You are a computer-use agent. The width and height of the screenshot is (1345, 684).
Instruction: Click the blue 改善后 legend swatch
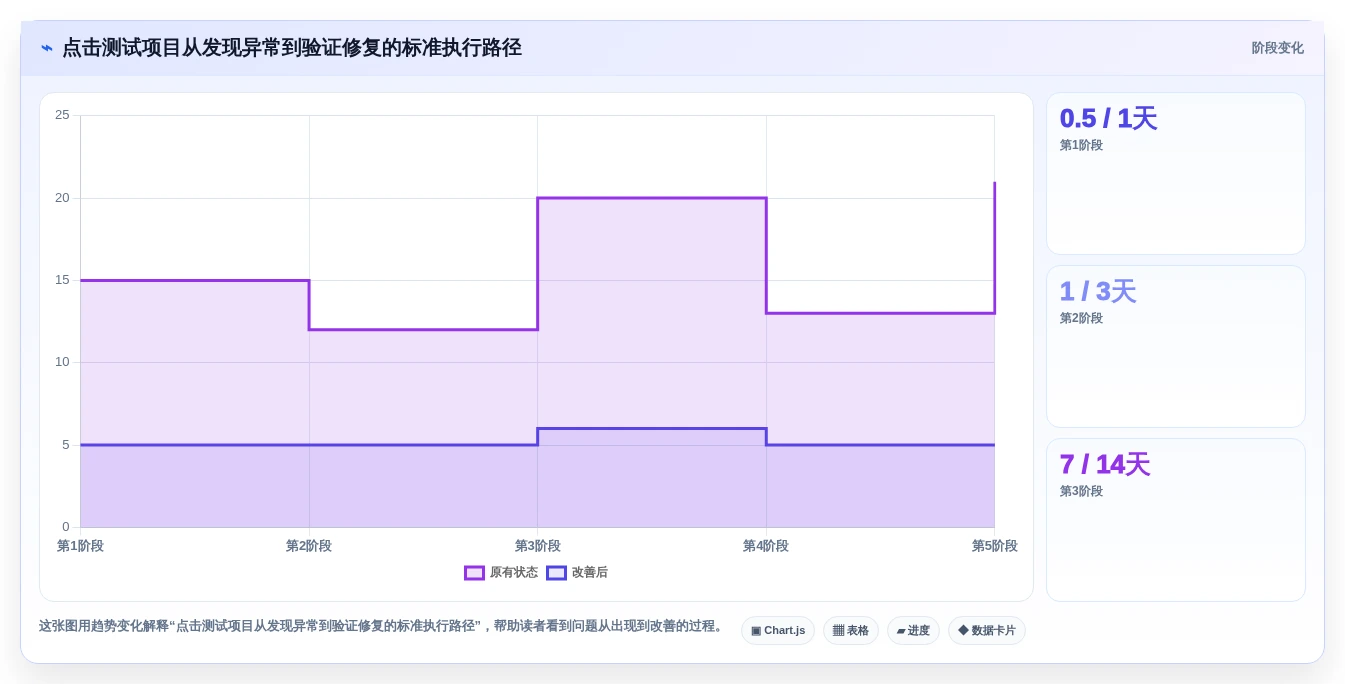[556, 573]
